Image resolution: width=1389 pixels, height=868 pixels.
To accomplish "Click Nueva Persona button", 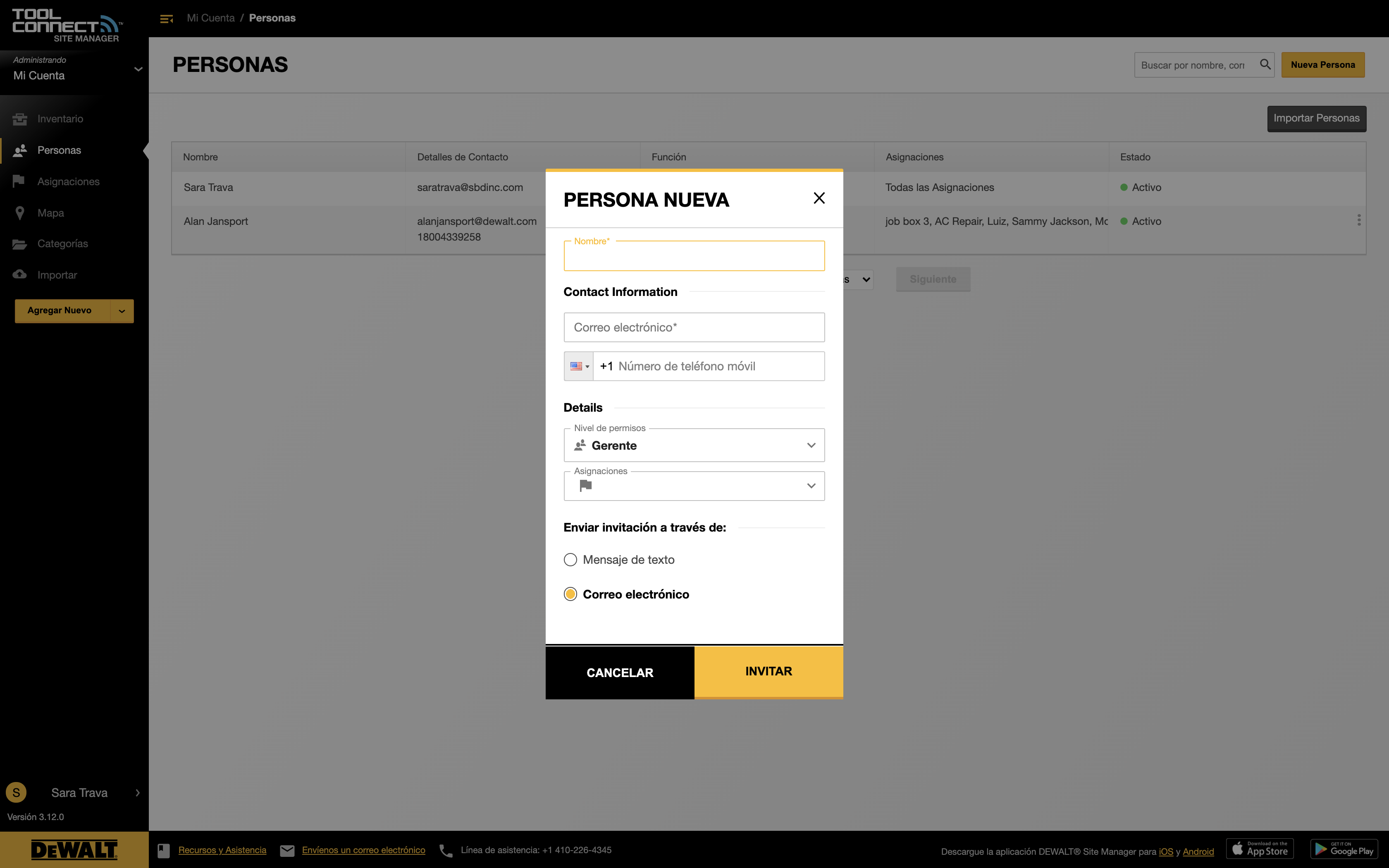I will (1323, 65).
